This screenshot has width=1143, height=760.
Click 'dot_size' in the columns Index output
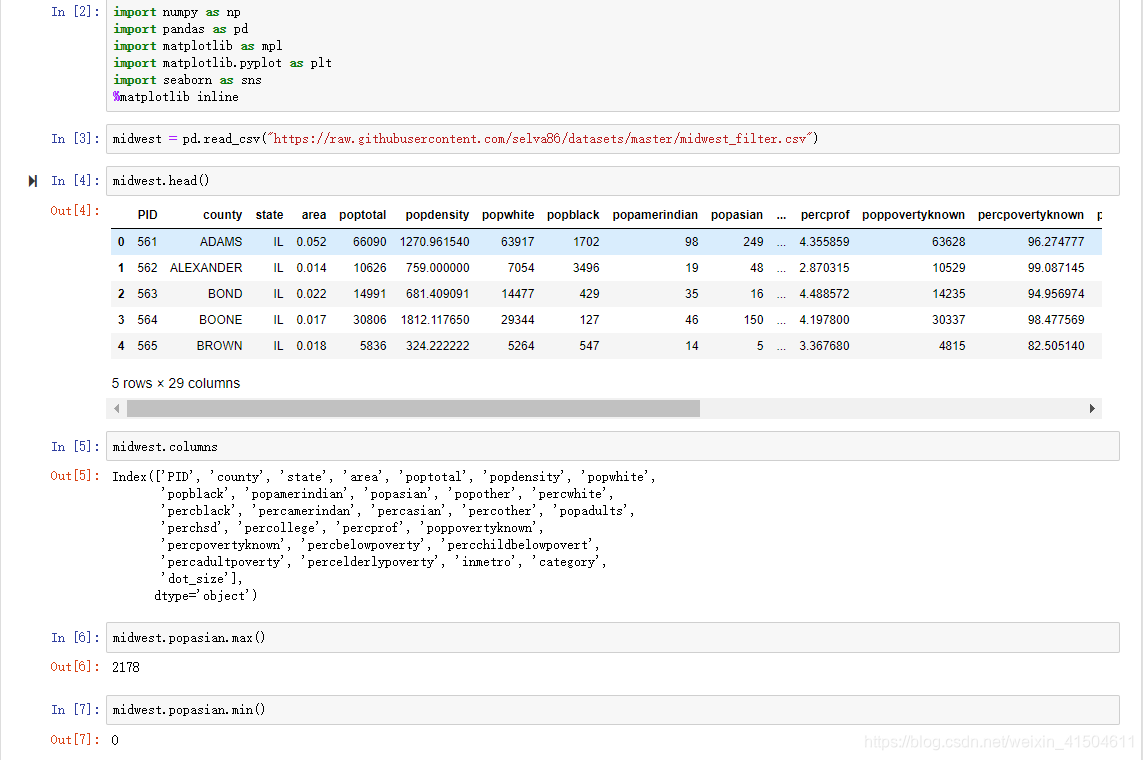coord(196,579)
